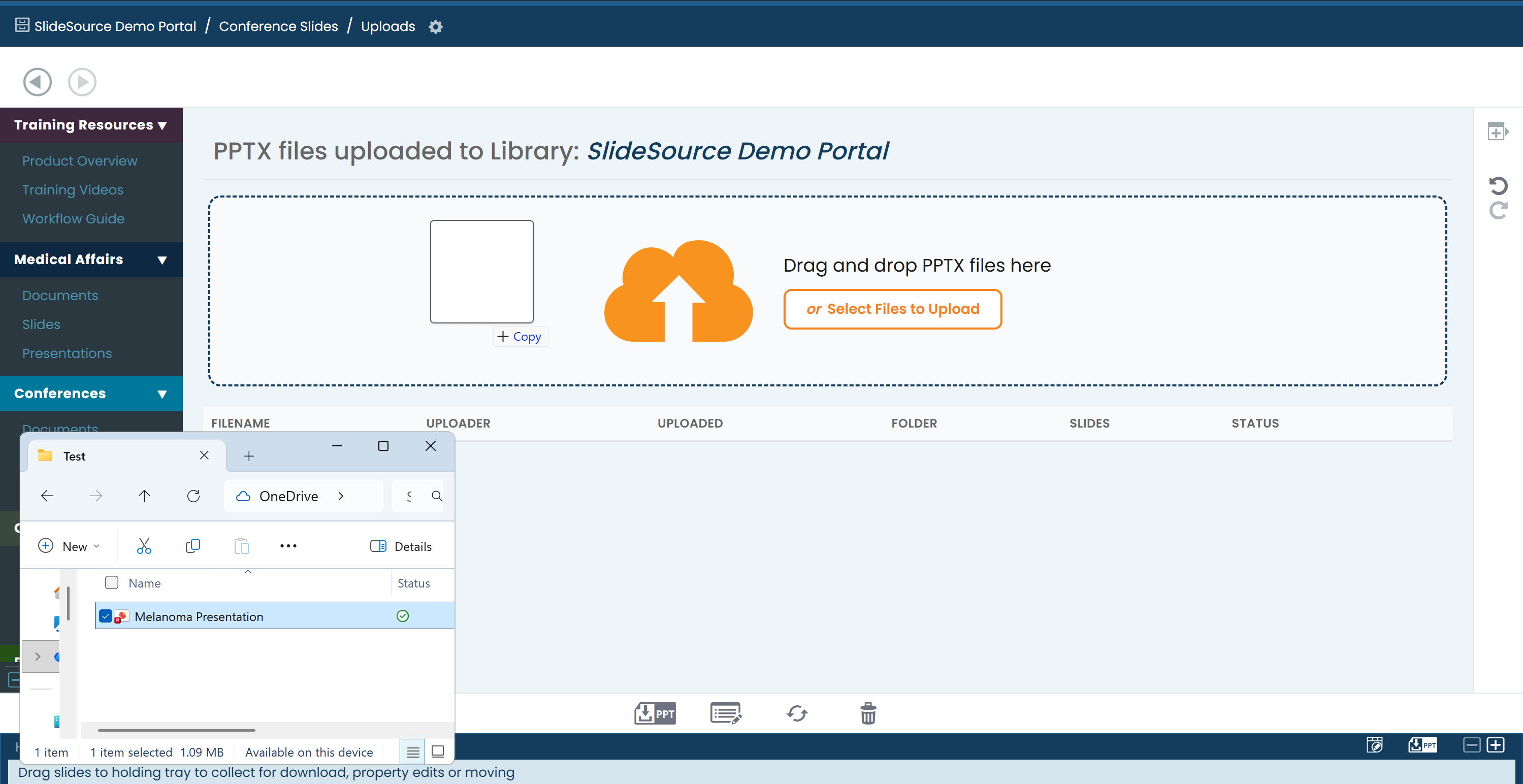Check the select-all checkbox beside Name
This screenshot has height=784, width=1523.
(111, 582)
